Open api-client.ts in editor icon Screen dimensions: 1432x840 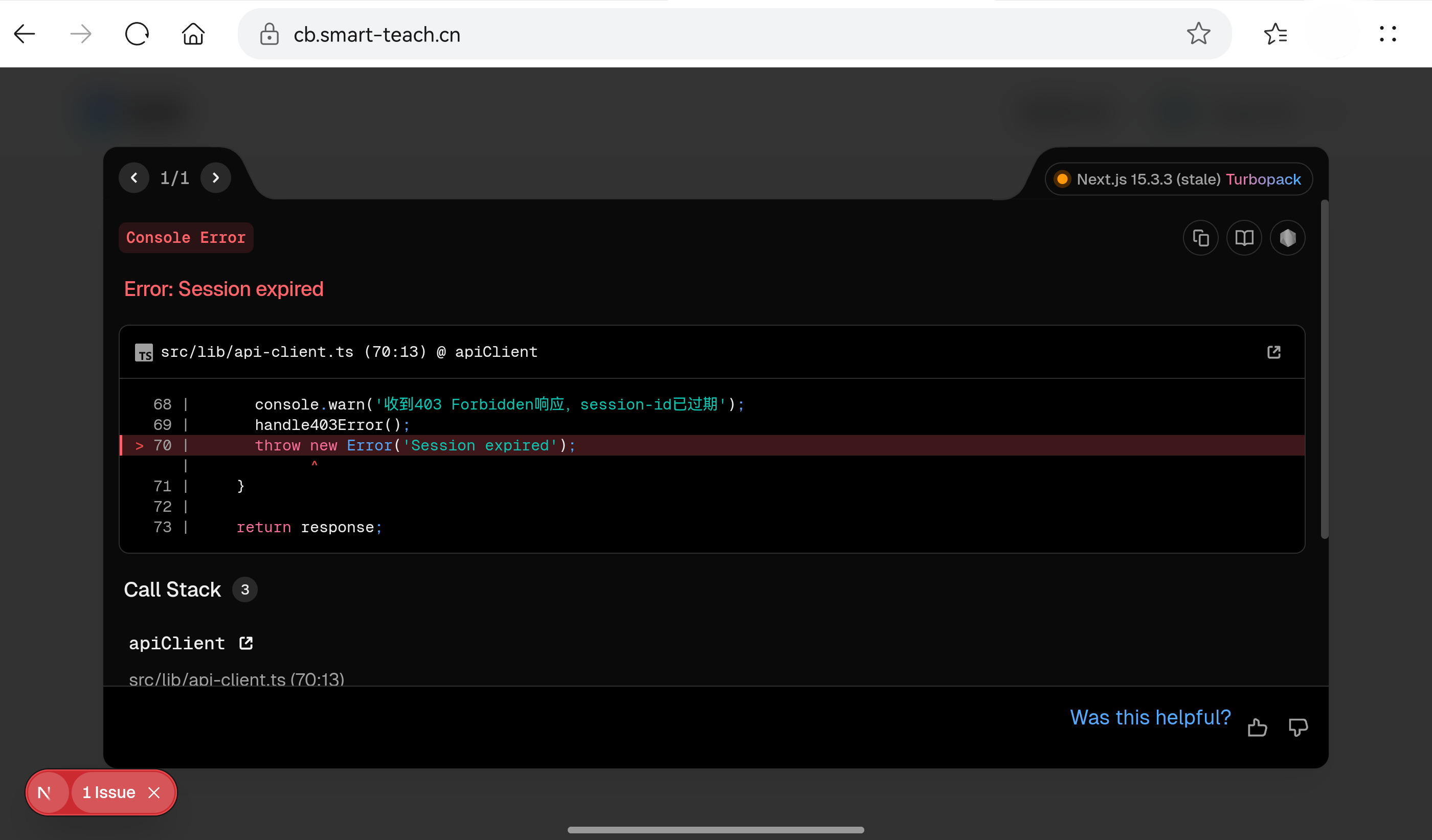click(x=1274, y=352)
